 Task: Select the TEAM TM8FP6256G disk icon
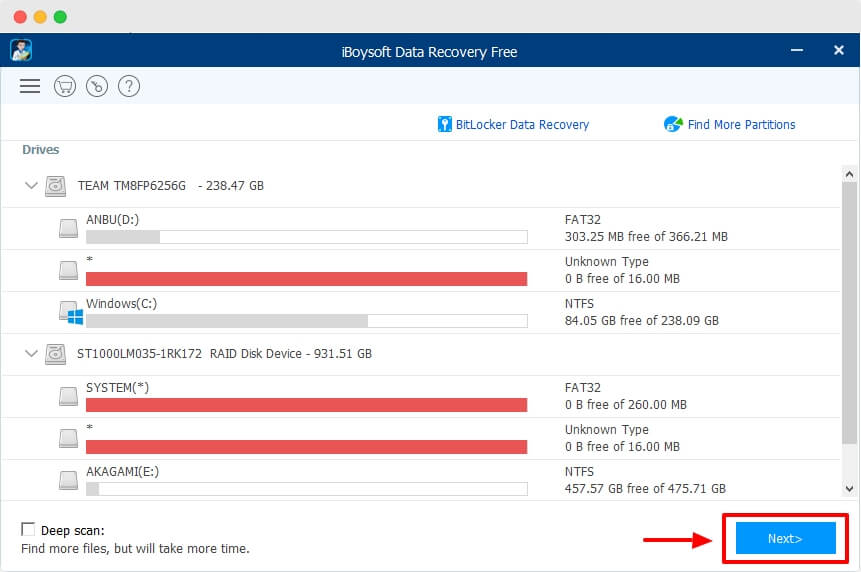[x=55, y=186]
